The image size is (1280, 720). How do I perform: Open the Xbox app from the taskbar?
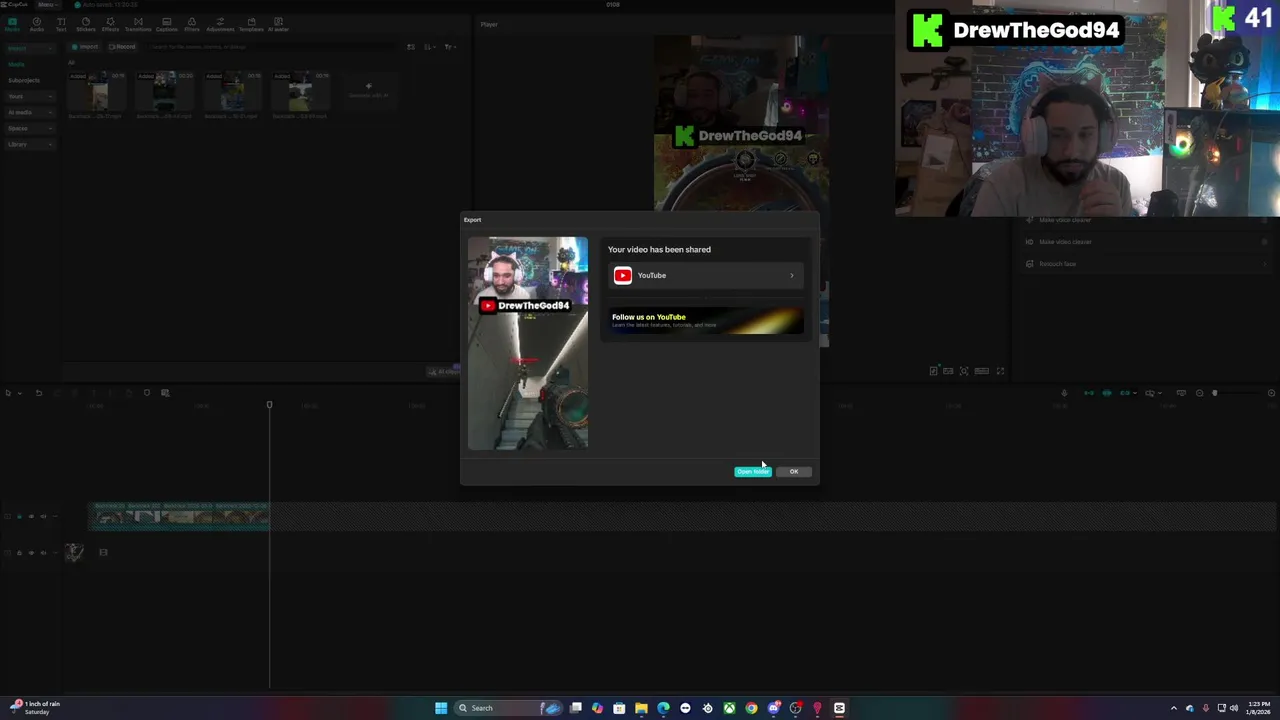(x=729, y=708)
